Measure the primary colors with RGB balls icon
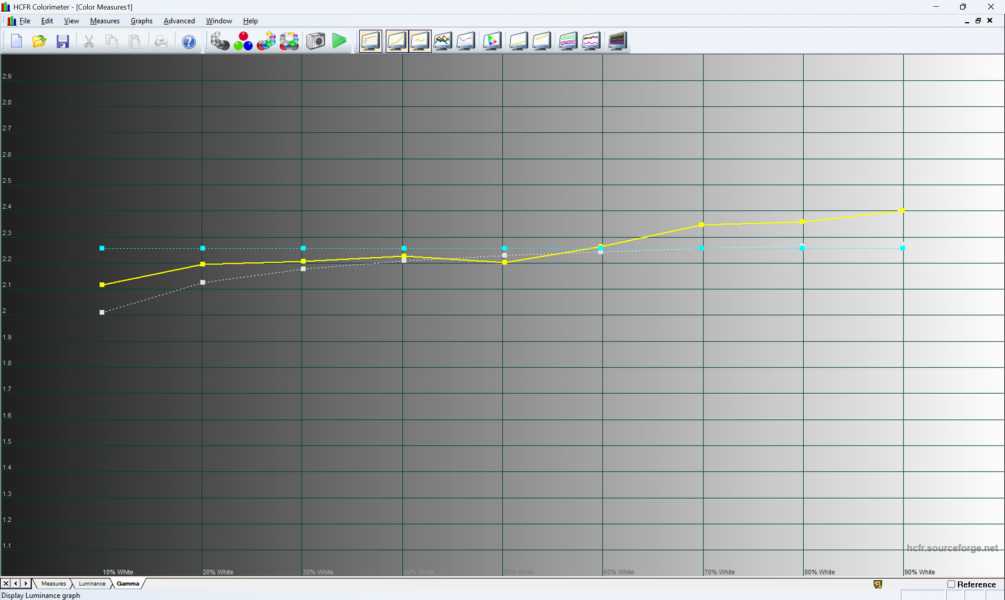This screenshot has height=600, width=1005. pyautogui.click(x=242, y=41)
